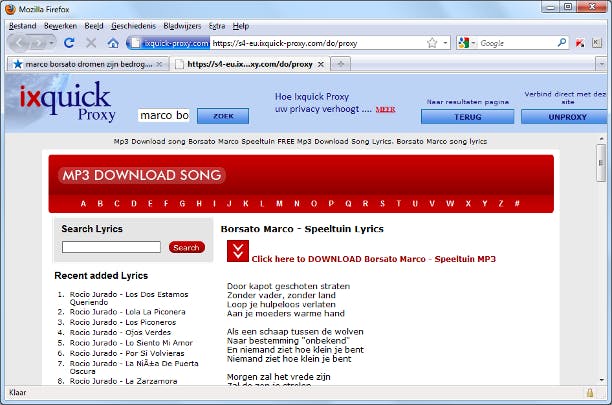Open Rocio Jurado - Los Piconeros

click(123, 322)
